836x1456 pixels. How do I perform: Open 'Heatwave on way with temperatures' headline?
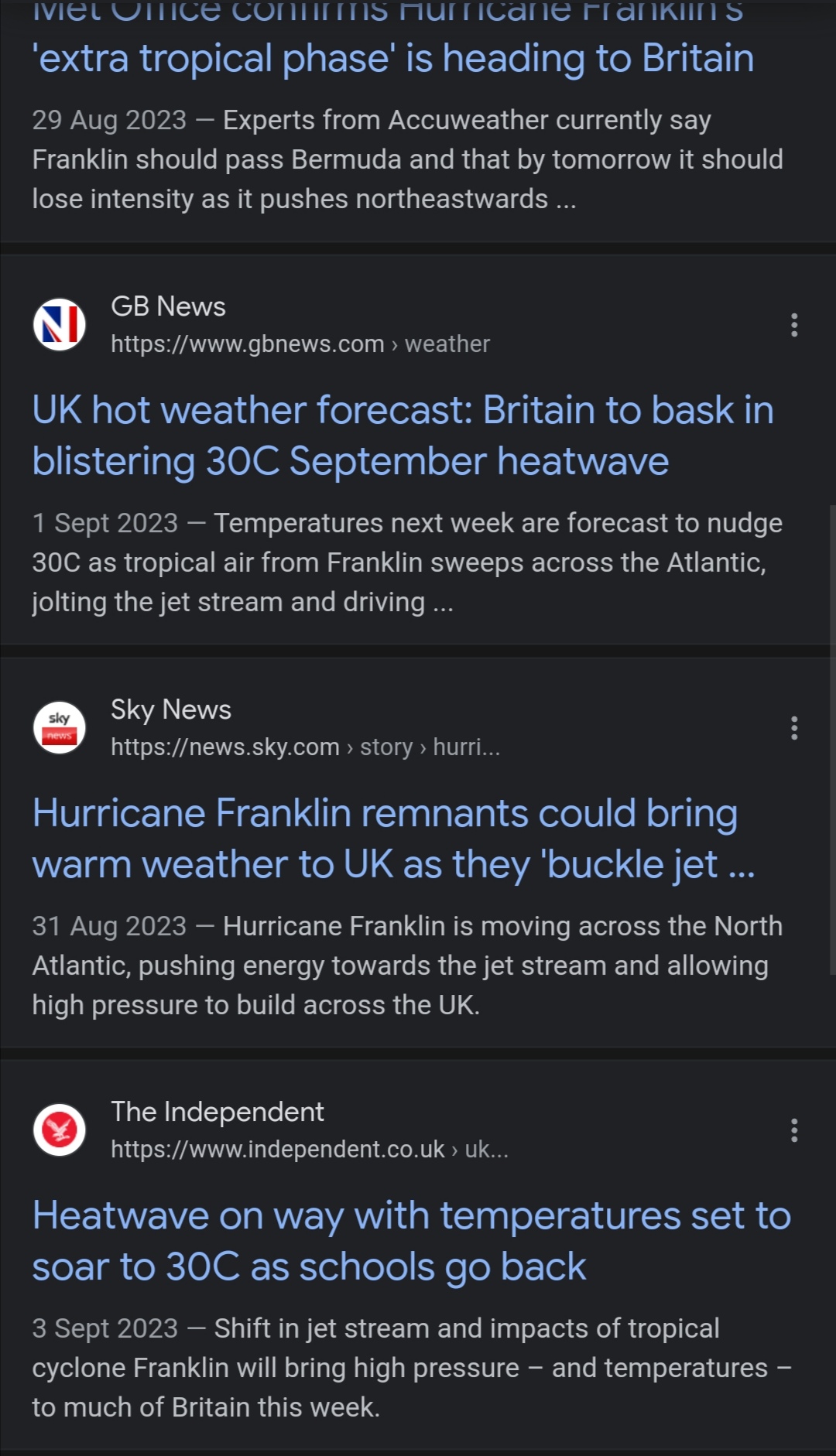412,1241
